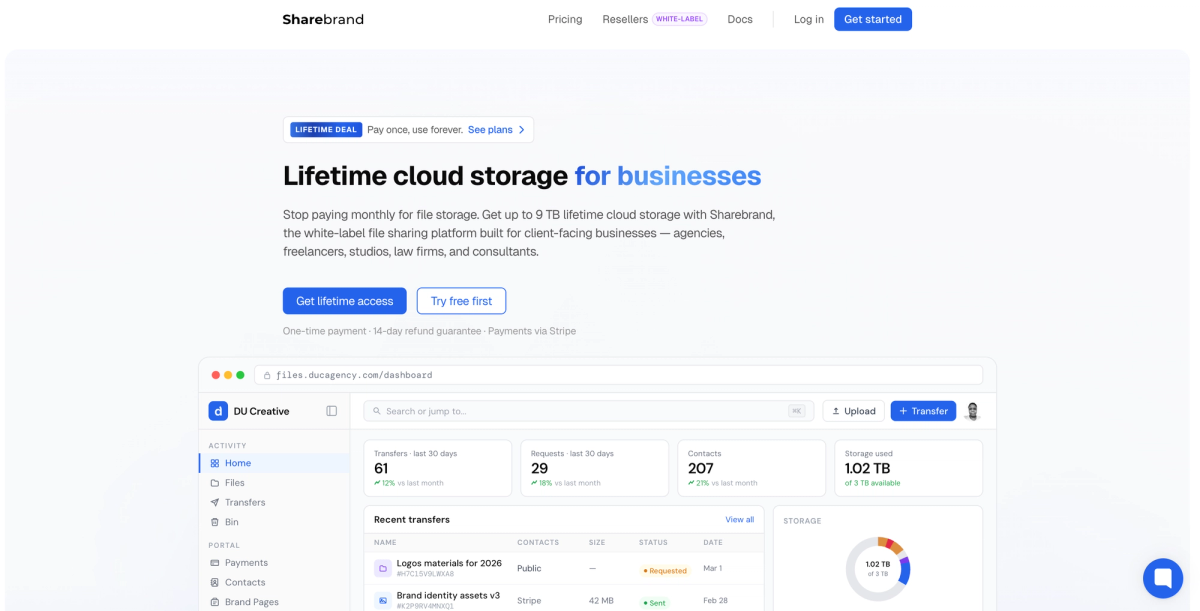The image size is (1200, 611).
Task: Click the storage usage donut chart
Action: click(x=877, y=568)
